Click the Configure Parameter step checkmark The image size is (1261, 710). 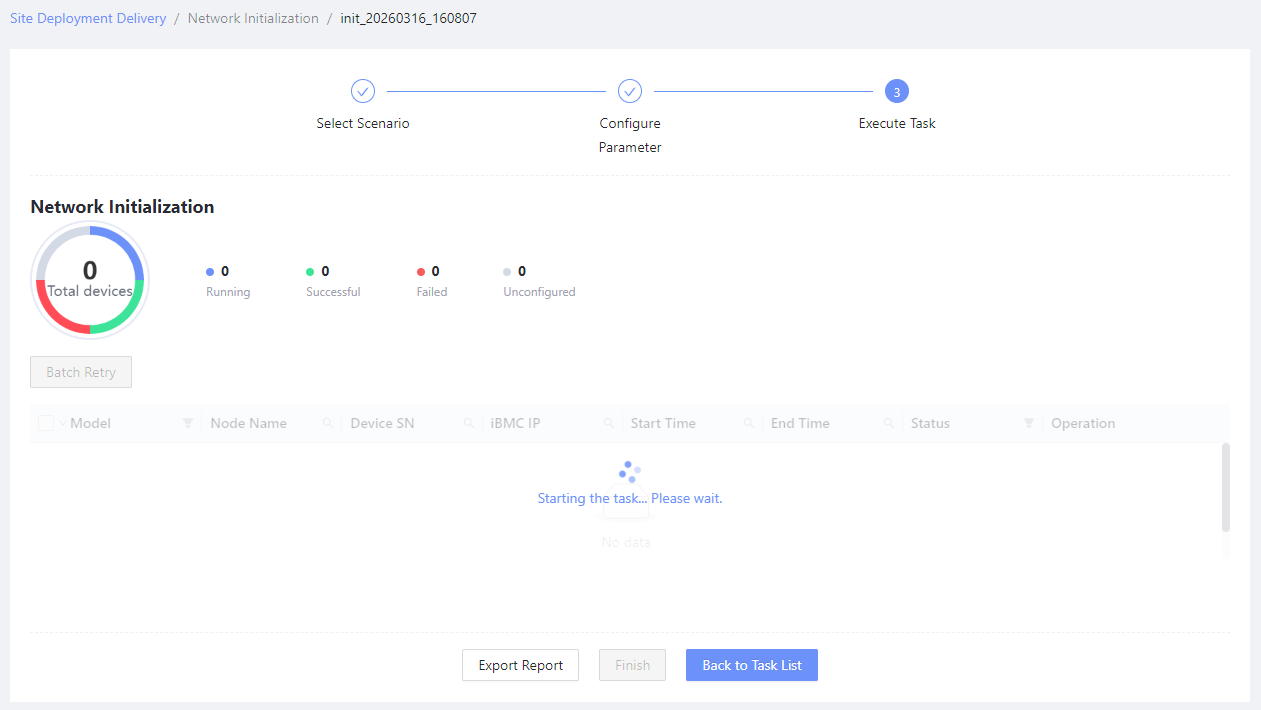[630, 91]
